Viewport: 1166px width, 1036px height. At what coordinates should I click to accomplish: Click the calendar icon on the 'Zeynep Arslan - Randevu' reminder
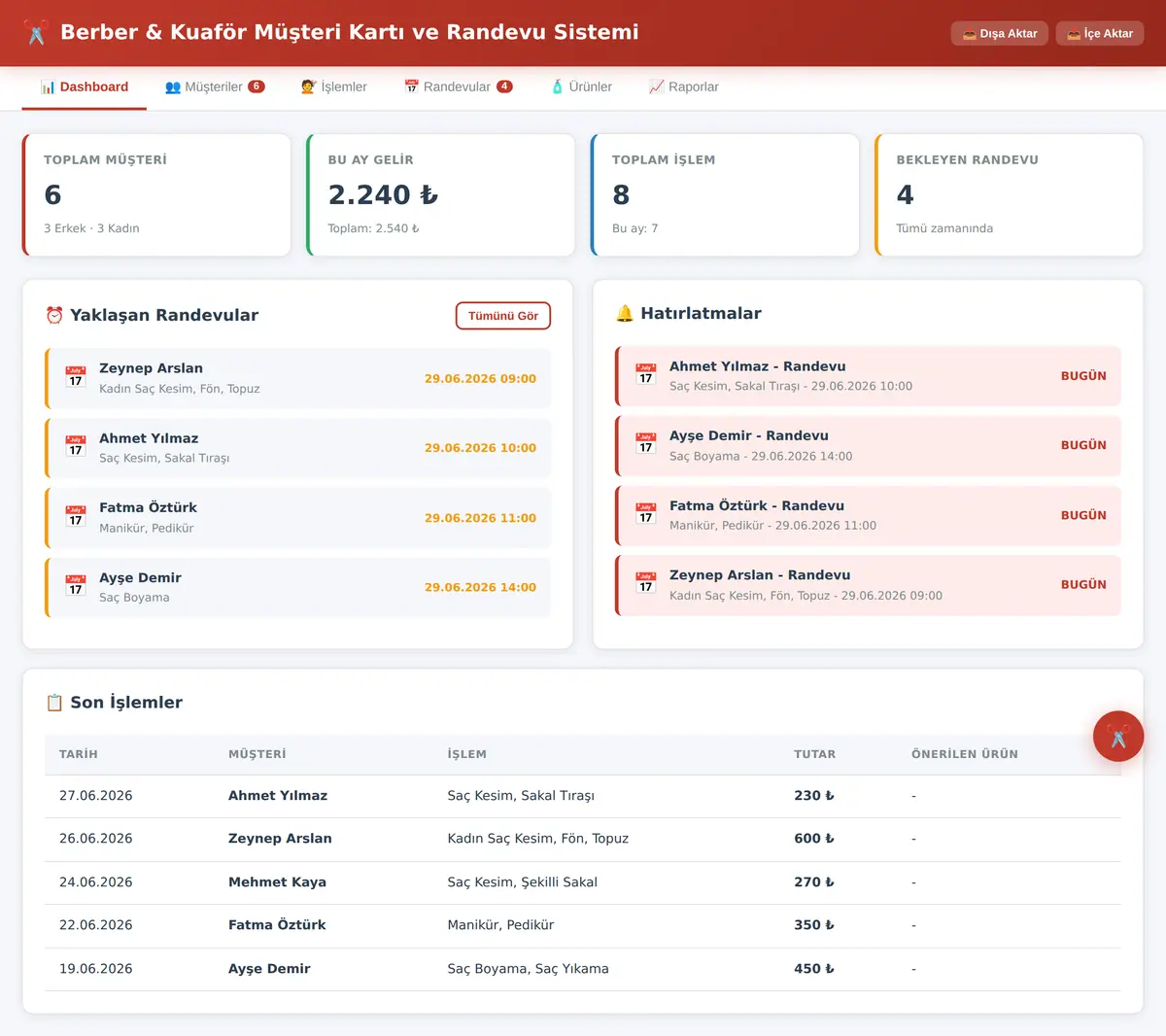tap(646, 584)
